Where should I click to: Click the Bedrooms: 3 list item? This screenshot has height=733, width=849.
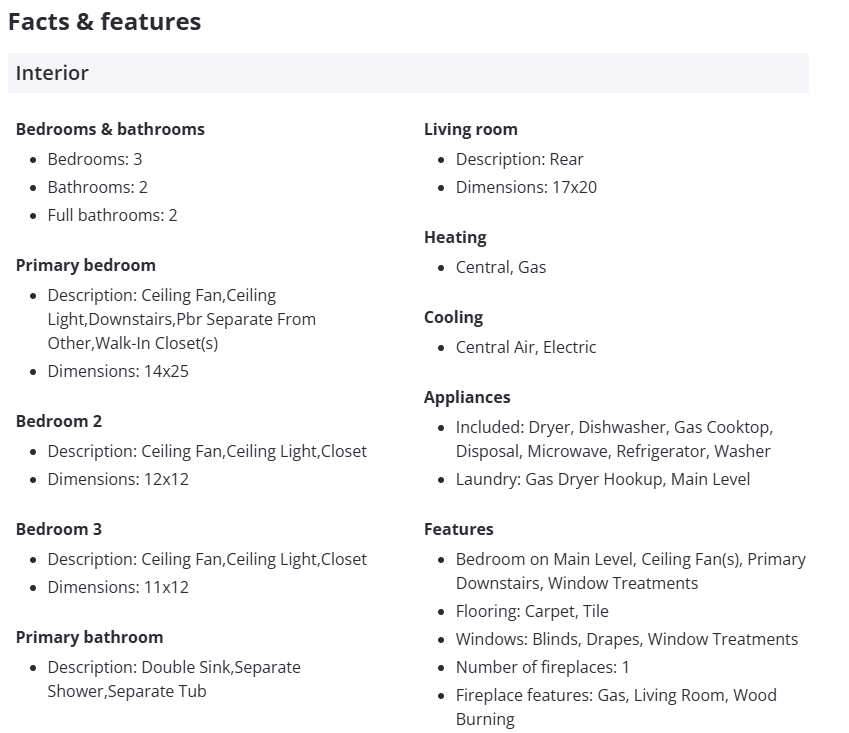click(x=95, y=159)
